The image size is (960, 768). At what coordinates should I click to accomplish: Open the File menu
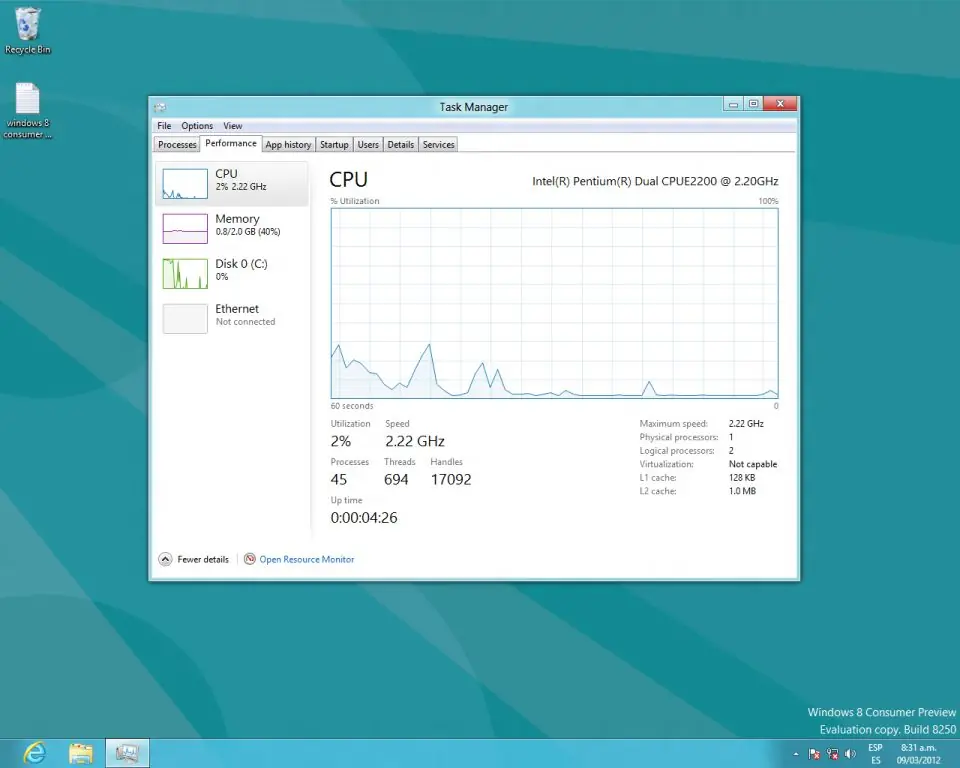point(164,126)
